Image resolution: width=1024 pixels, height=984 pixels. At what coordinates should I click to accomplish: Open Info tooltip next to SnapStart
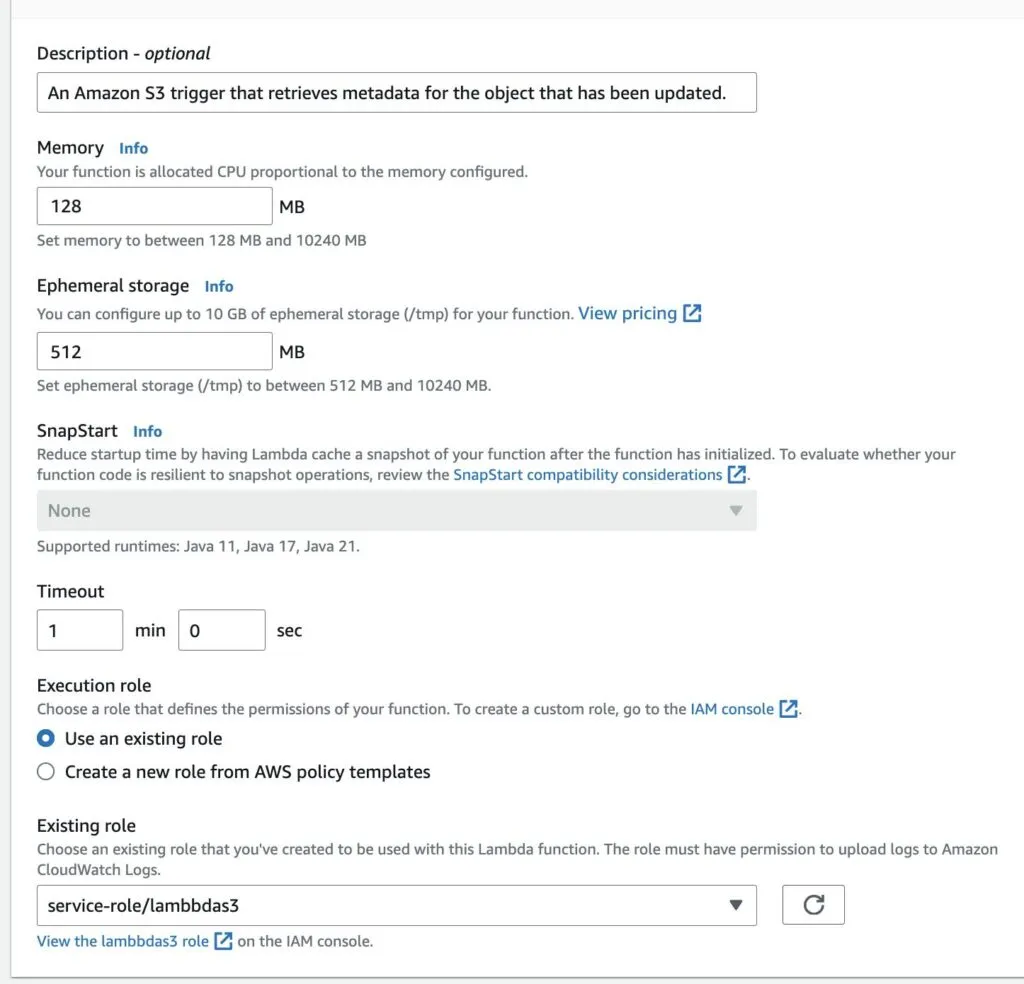pyautogui.click(x=147, y=431)
